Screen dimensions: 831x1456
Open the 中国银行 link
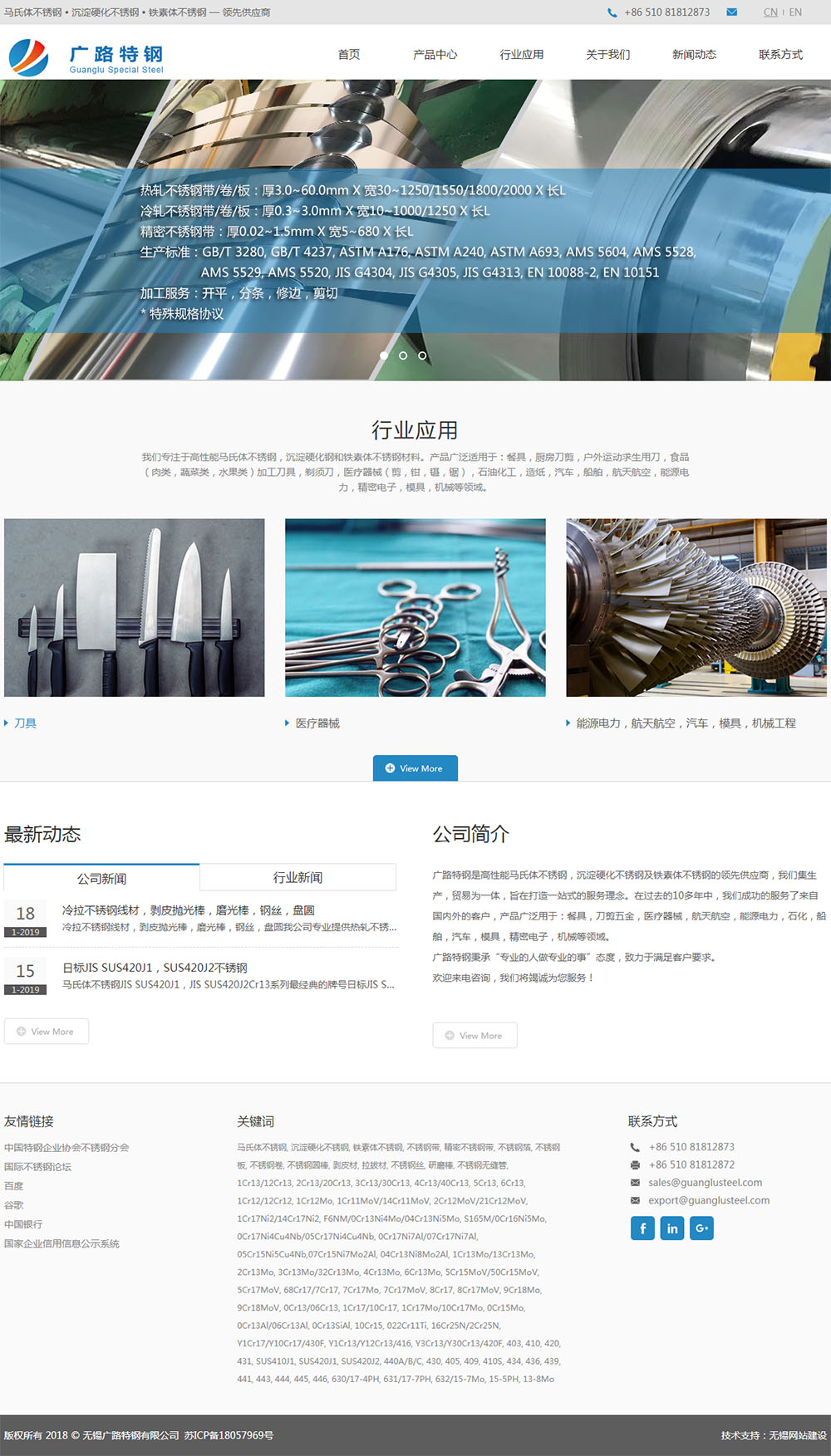tap(23, 1224)
